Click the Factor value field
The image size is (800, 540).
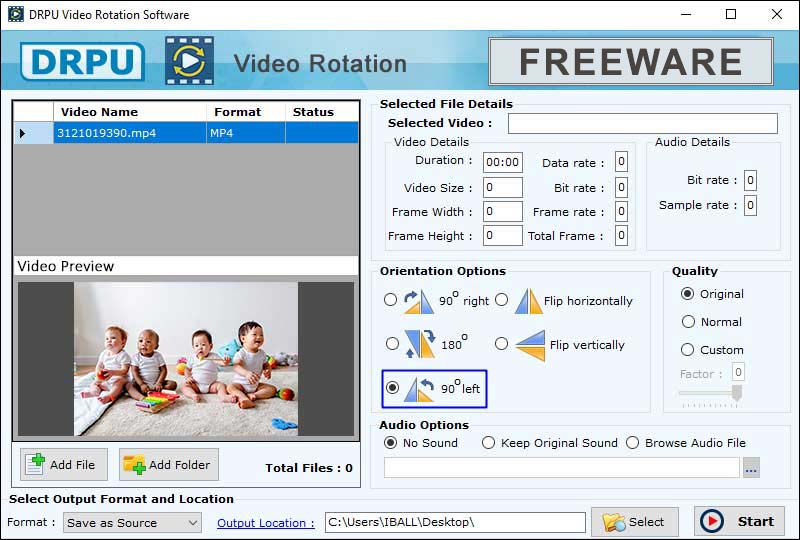click(738, 372)
